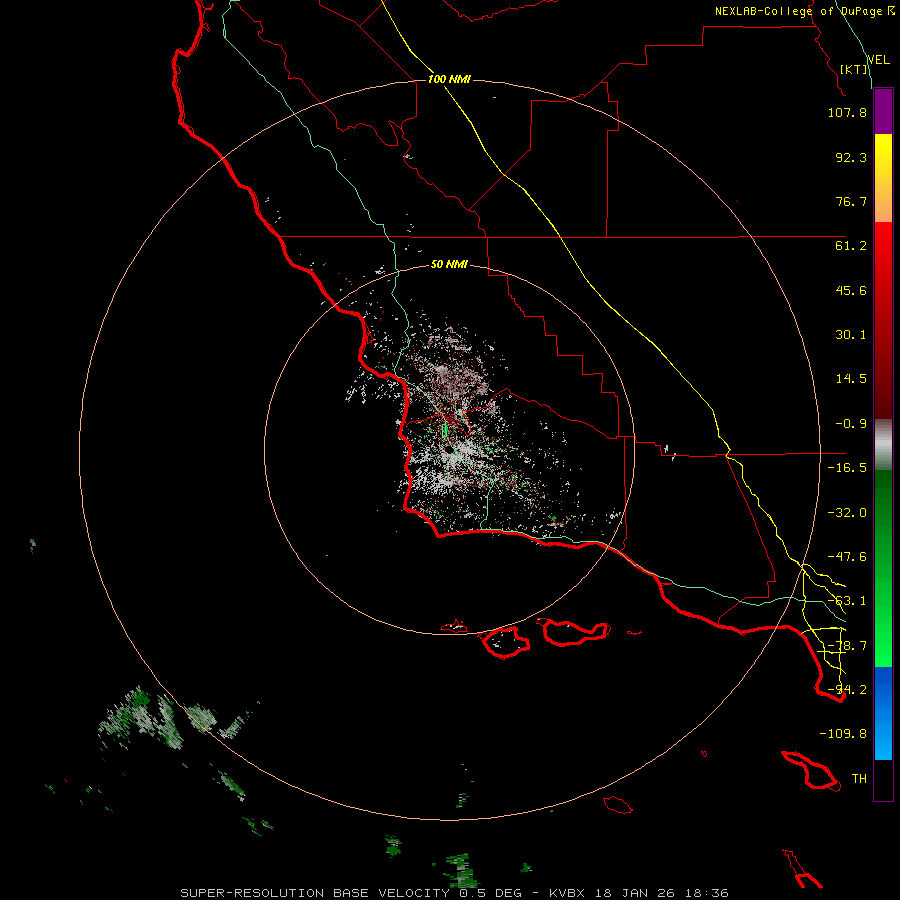Click the 100 NMI range ring label

coord(449,79)
